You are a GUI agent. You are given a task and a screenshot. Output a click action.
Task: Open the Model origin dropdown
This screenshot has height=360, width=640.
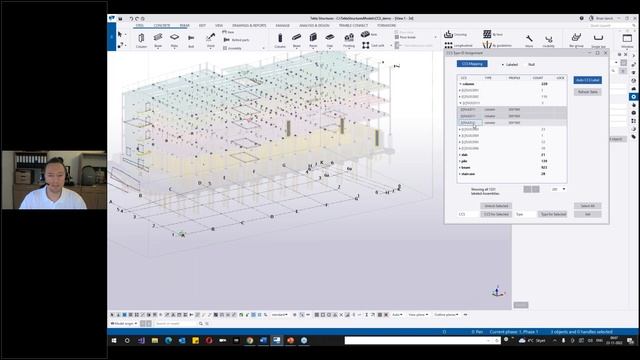point(124,324)
